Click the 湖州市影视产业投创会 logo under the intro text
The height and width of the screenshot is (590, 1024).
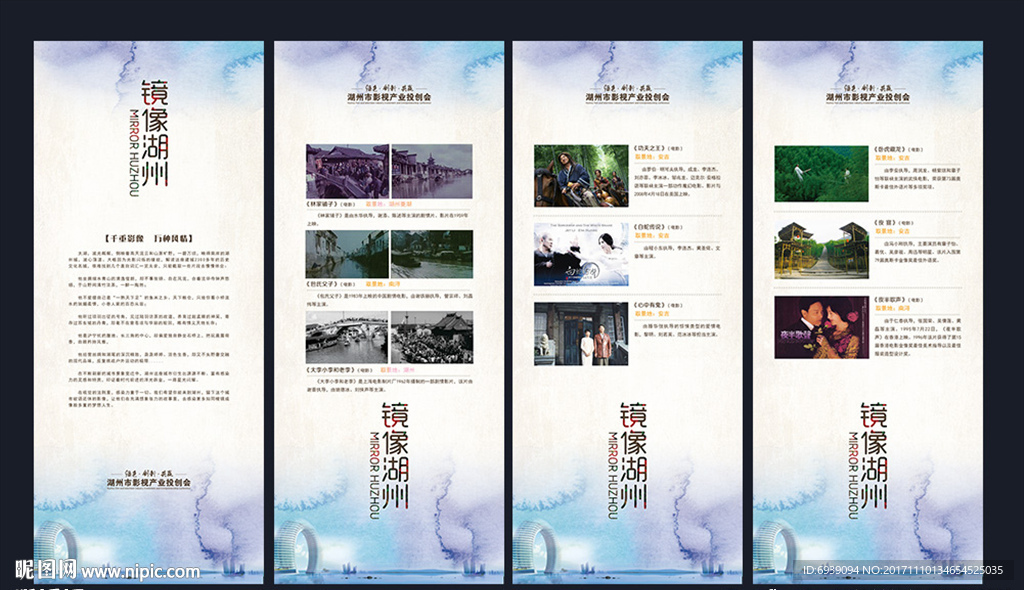click(x=149, y=479)
